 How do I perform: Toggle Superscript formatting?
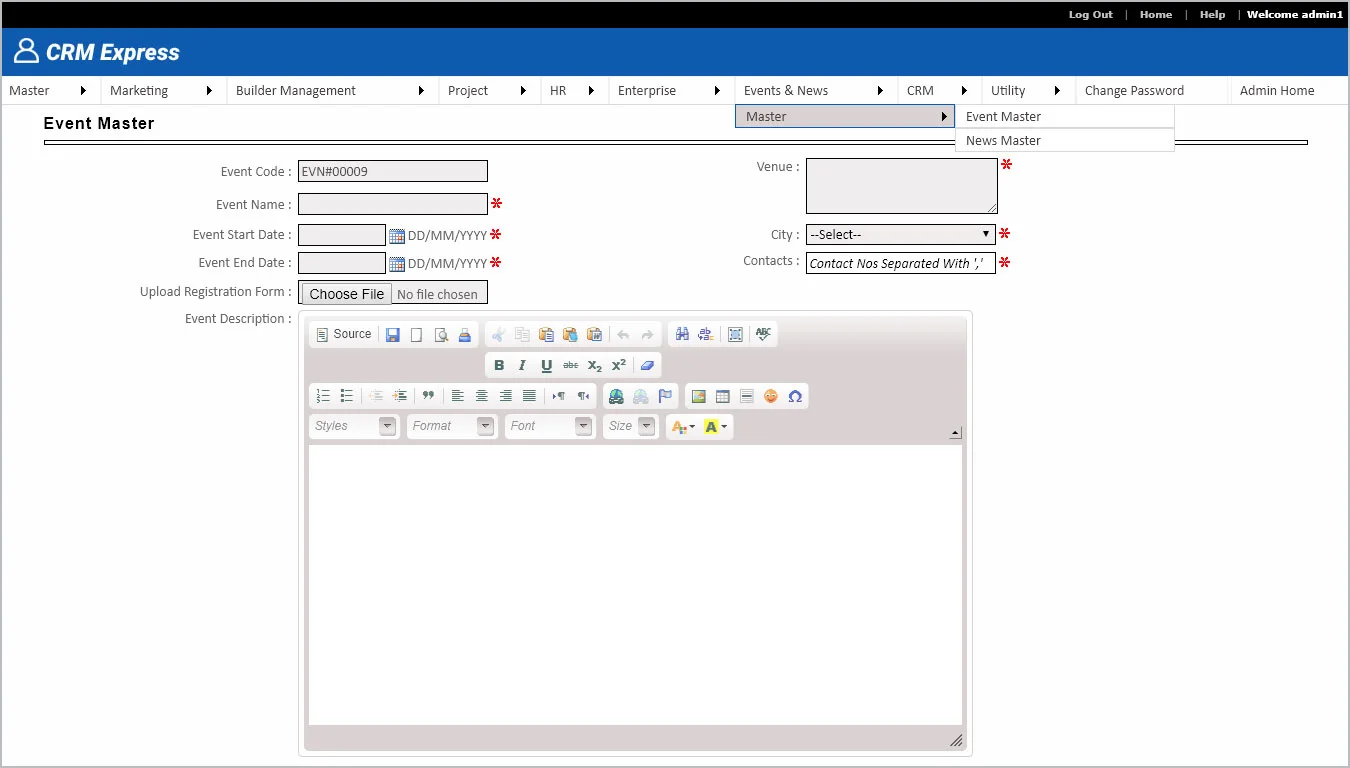coord(619,366)
